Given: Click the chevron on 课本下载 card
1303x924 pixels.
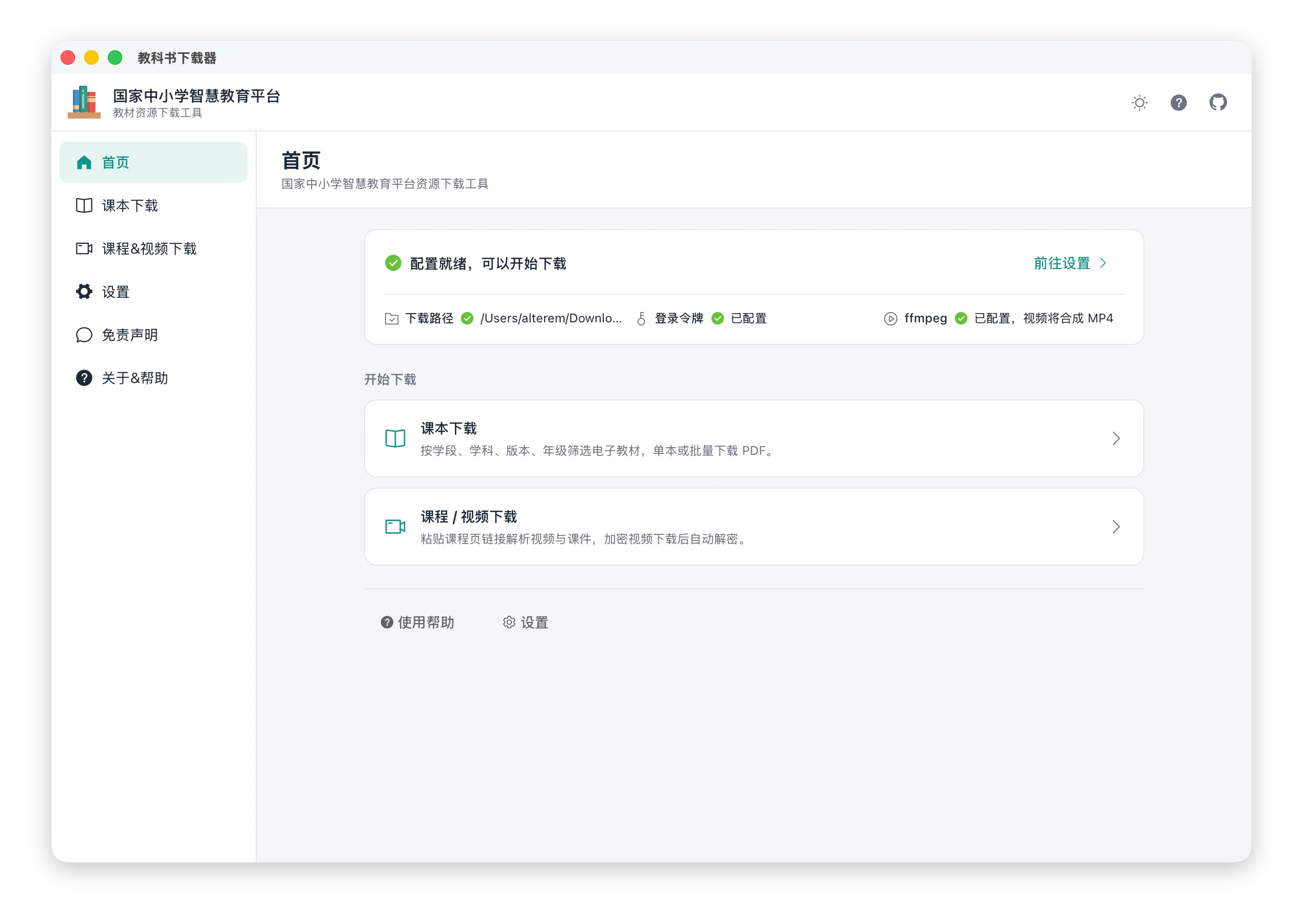Looking at the screenshot, I should click(x=1116, y=439).
